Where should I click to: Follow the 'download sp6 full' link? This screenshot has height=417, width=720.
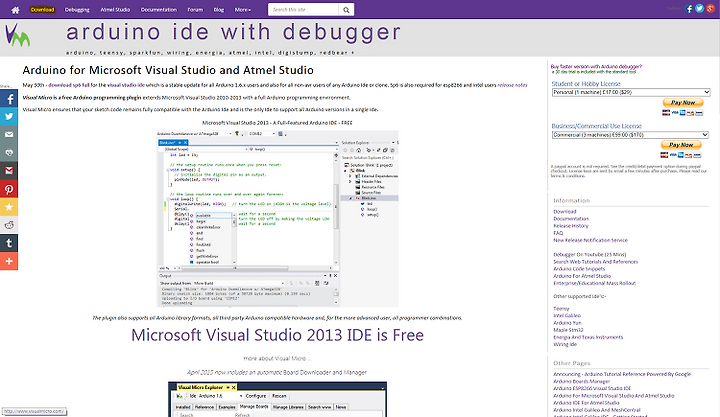click(x=69, y=85)
